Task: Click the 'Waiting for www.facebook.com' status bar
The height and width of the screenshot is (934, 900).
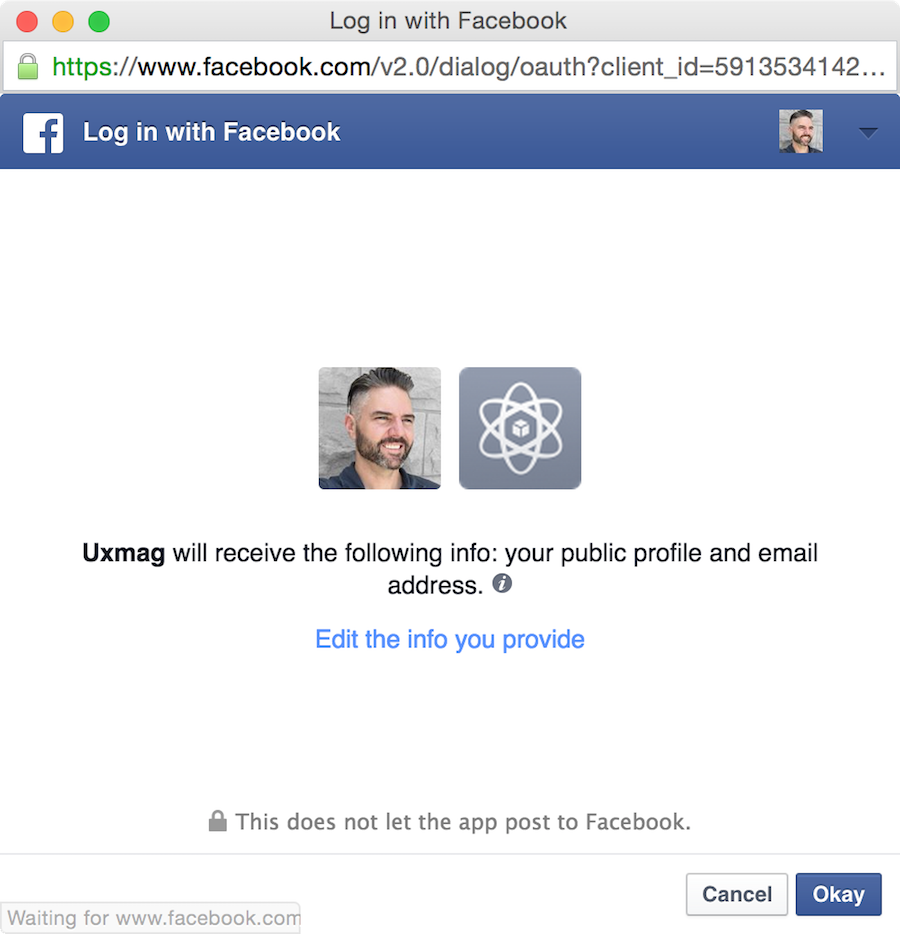Action: (x=150, y=917)
